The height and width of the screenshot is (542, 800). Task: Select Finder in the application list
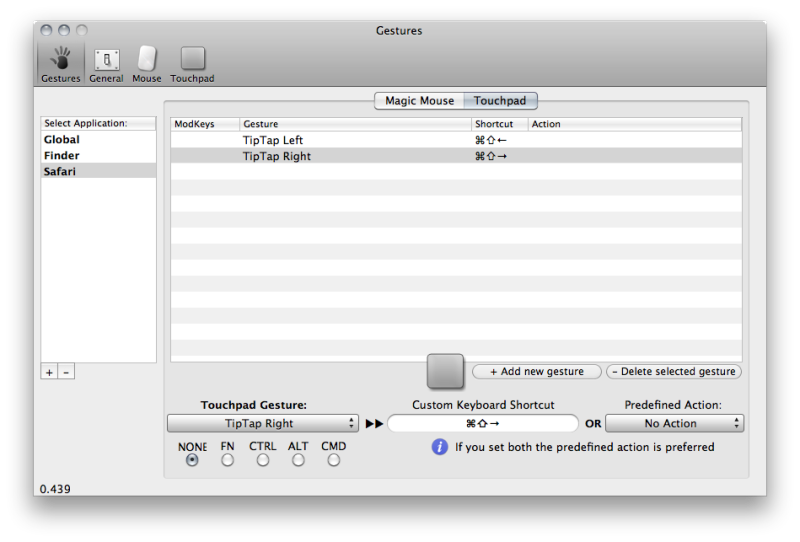98,155
